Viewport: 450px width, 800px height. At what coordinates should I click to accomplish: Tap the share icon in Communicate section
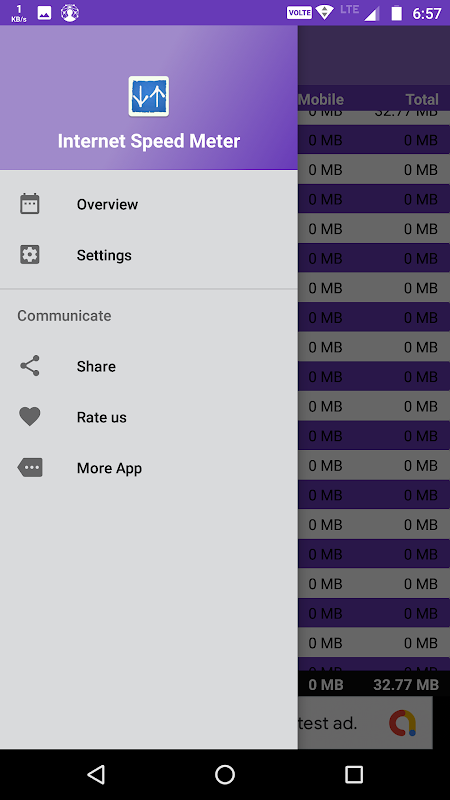click(30, 366)
